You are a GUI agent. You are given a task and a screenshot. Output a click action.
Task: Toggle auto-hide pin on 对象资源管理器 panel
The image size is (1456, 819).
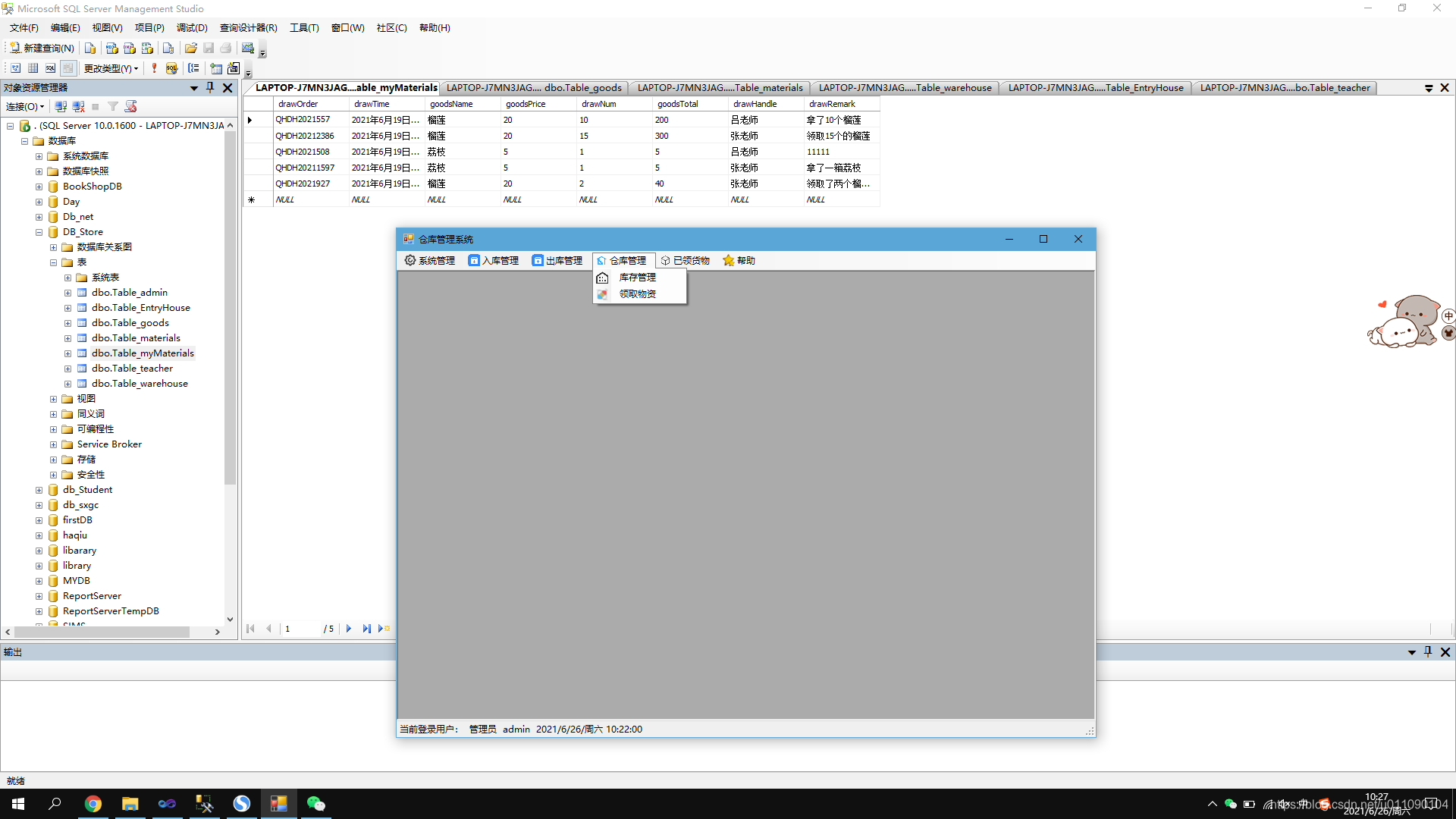click(210, 87)
